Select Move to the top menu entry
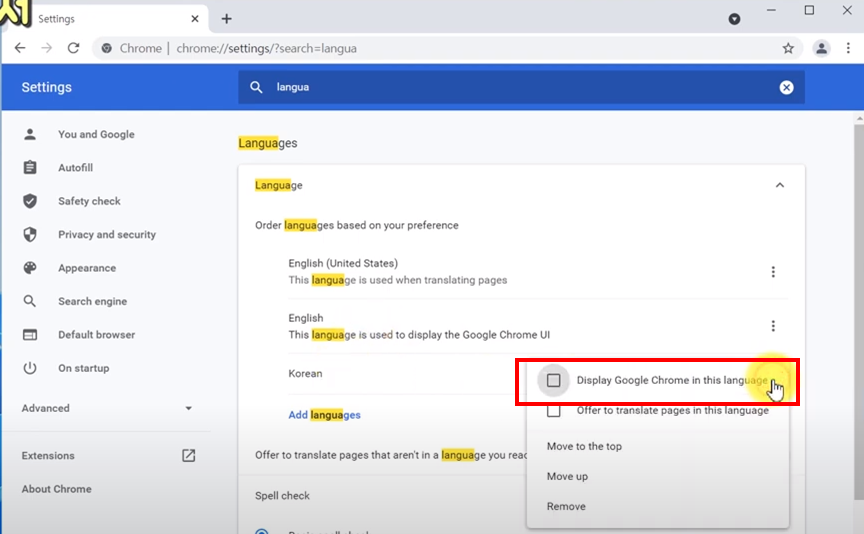The image size is (864, 534). 584,446
